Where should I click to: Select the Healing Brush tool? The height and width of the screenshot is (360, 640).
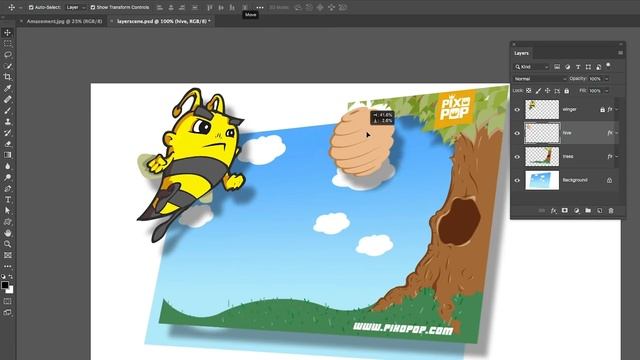(7, 99)
